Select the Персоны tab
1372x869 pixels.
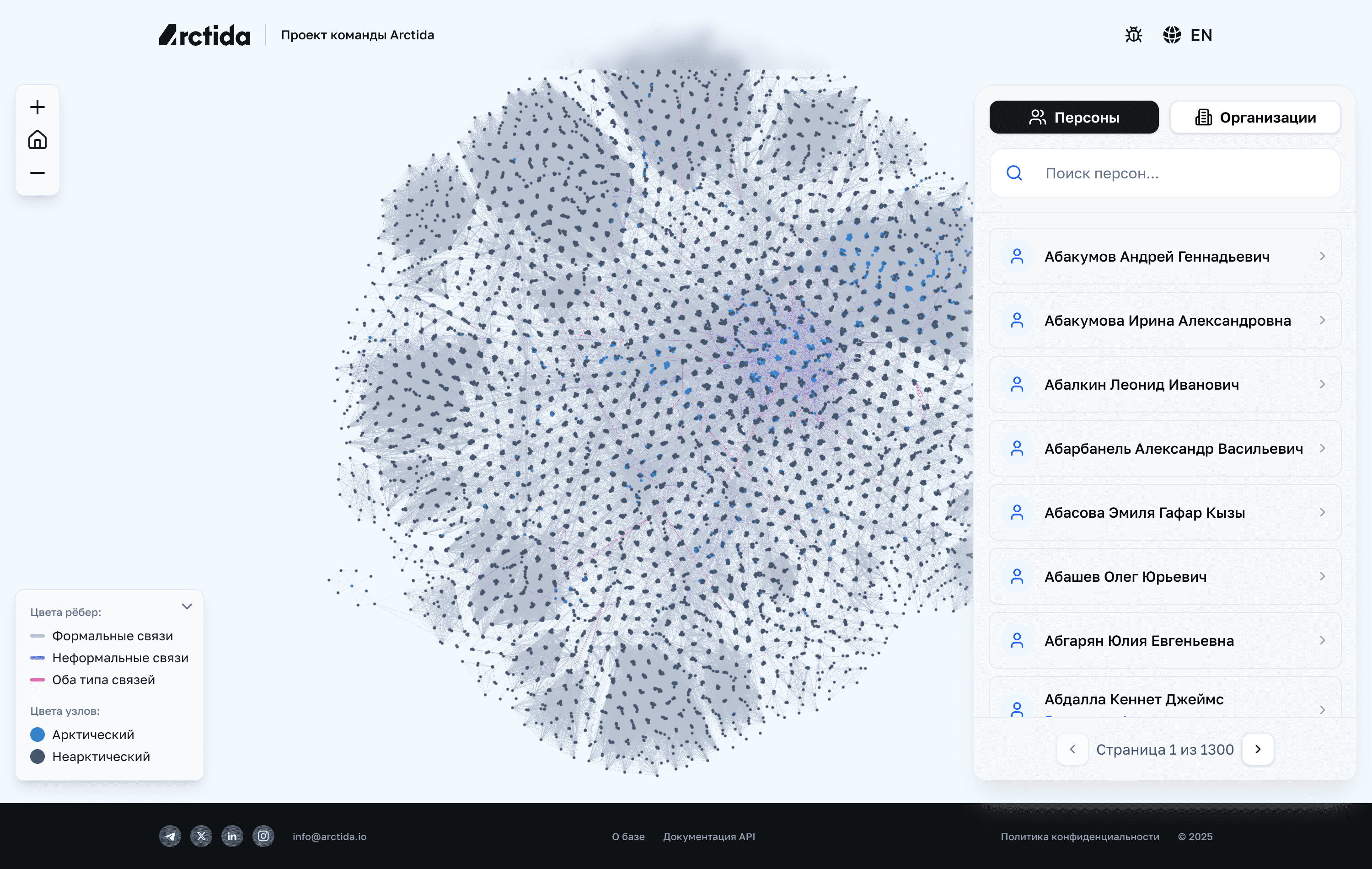[1073, 118]
